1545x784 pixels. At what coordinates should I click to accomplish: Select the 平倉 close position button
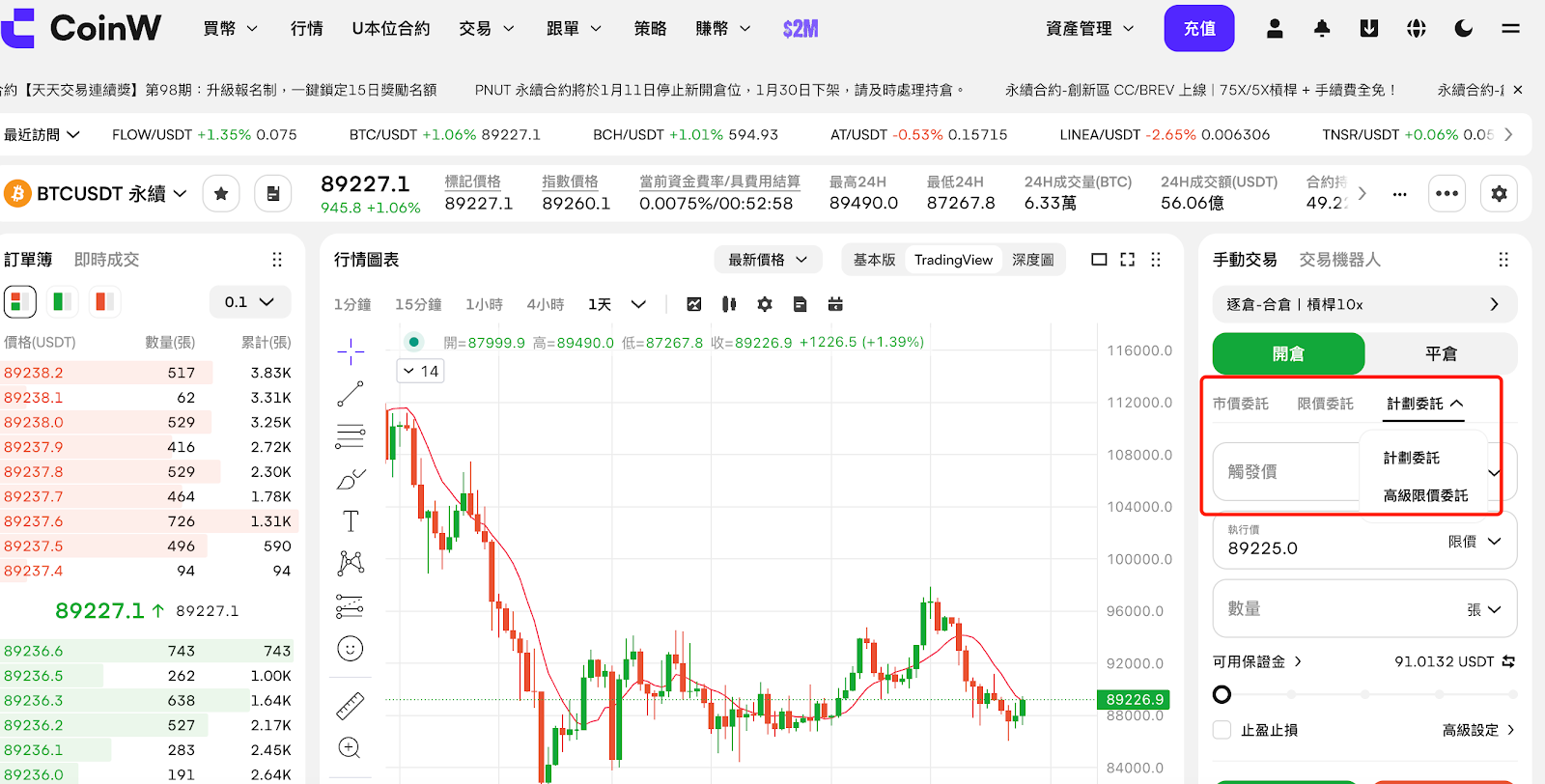[x=1441, y=353]
